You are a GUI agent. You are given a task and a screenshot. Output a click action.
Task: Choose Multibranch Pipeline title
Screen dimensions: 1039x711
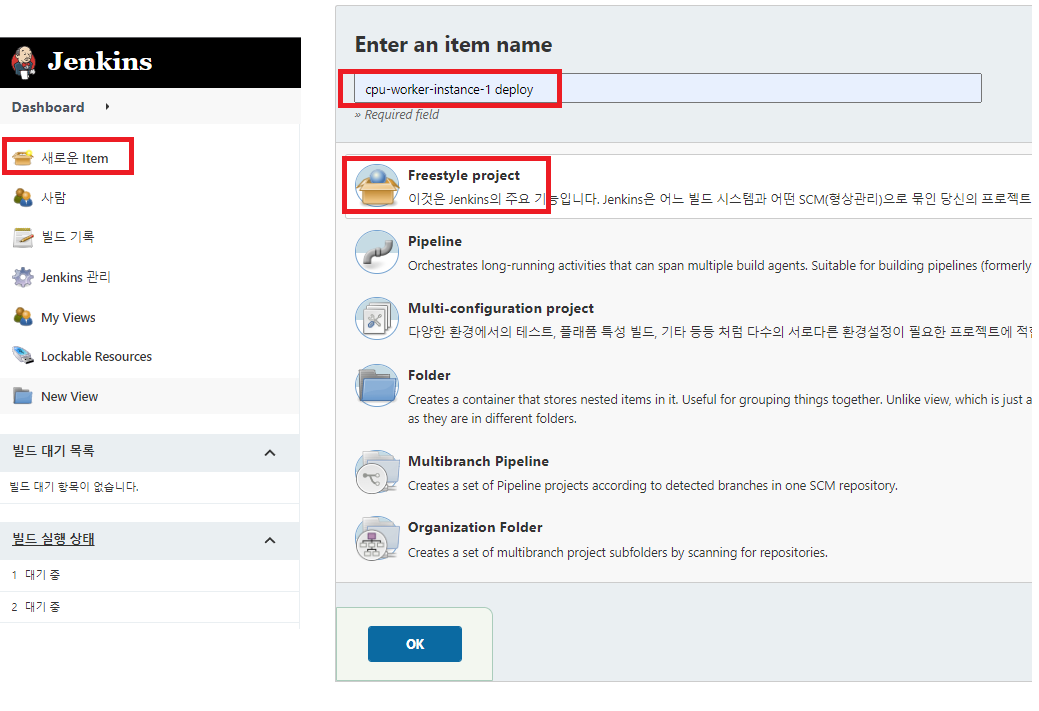478,461
